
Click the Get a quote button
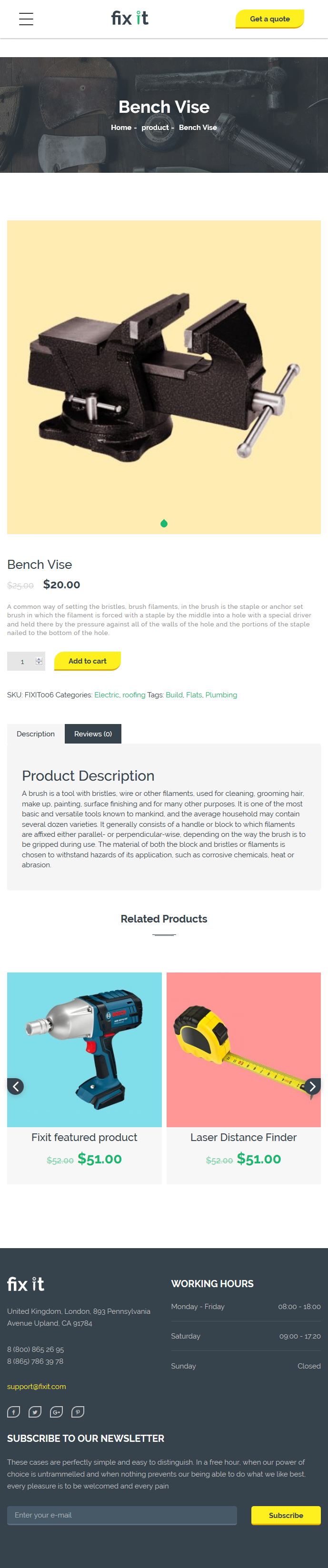269,19
